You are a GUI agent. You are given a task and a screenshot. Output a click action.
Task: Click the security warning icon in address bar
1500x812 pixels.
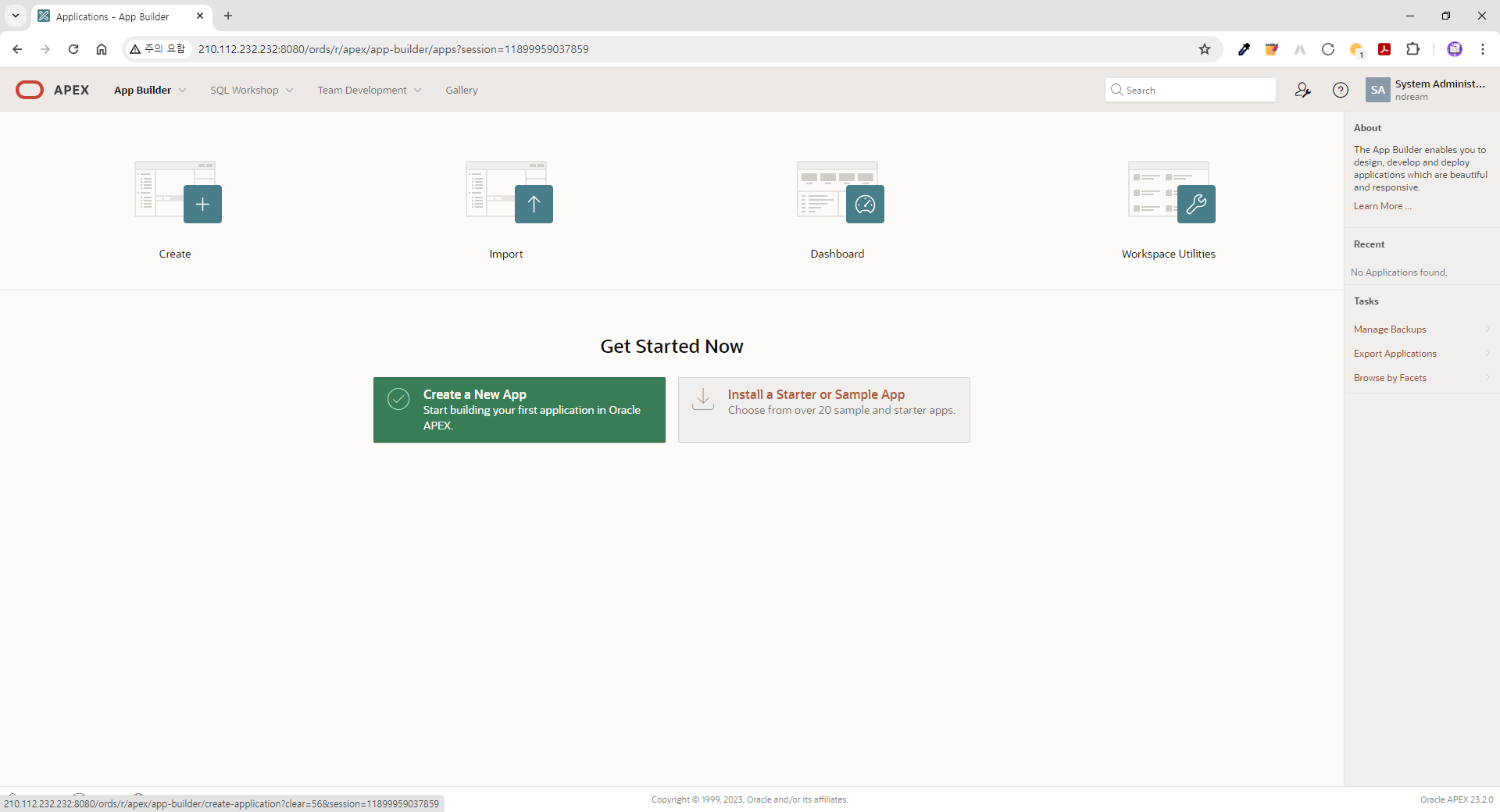(135, 49)
